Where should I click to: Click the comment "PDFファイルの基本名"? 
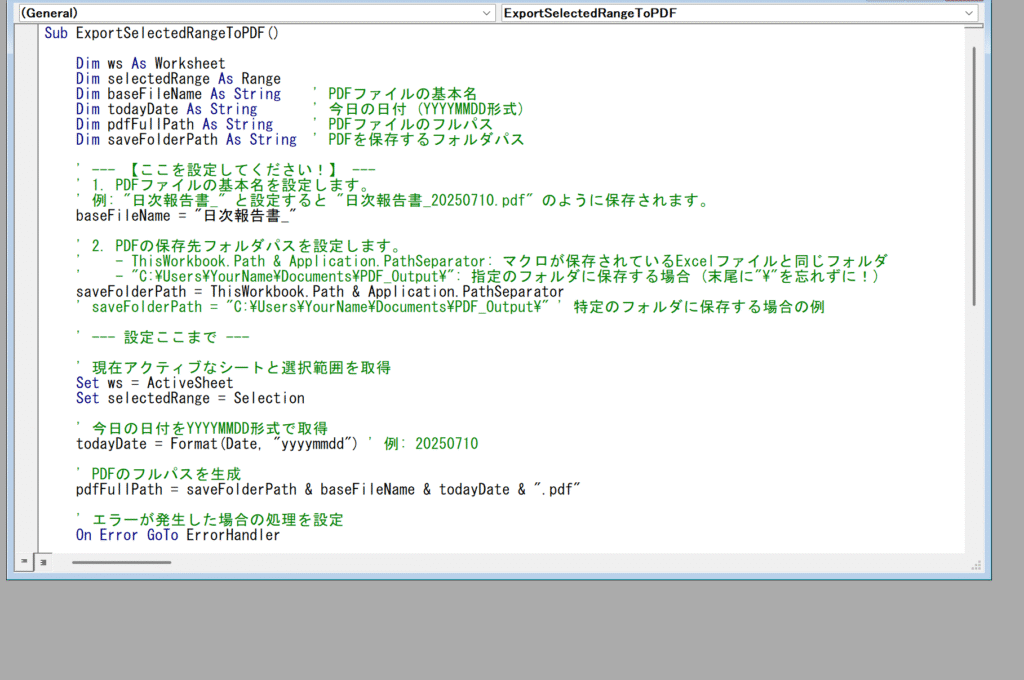click(x=402, y=94)
